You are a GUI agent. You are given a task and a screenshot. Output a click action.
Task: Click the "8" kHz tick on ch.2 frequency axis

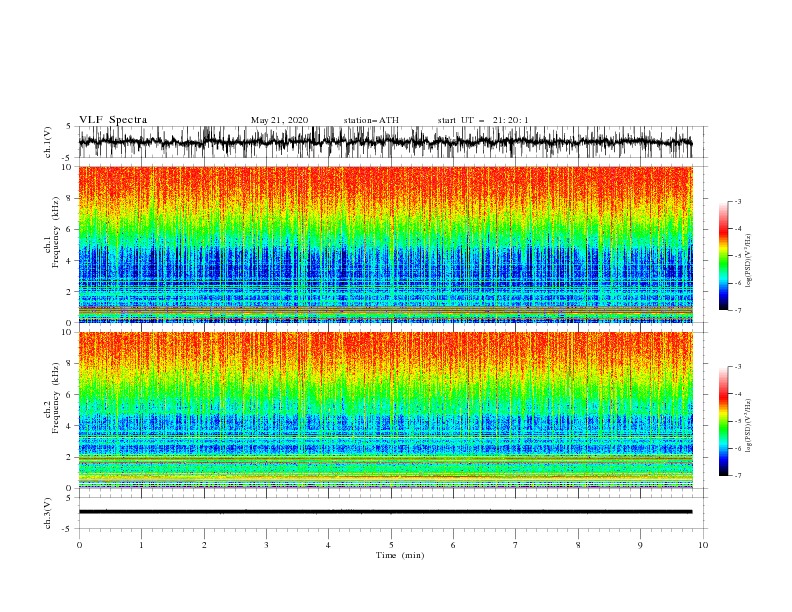click(69, 364)
